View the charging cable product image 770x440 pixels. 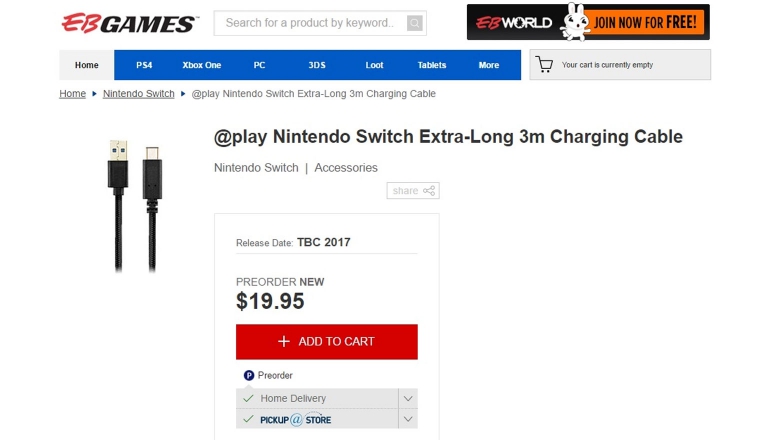(134, 205)
